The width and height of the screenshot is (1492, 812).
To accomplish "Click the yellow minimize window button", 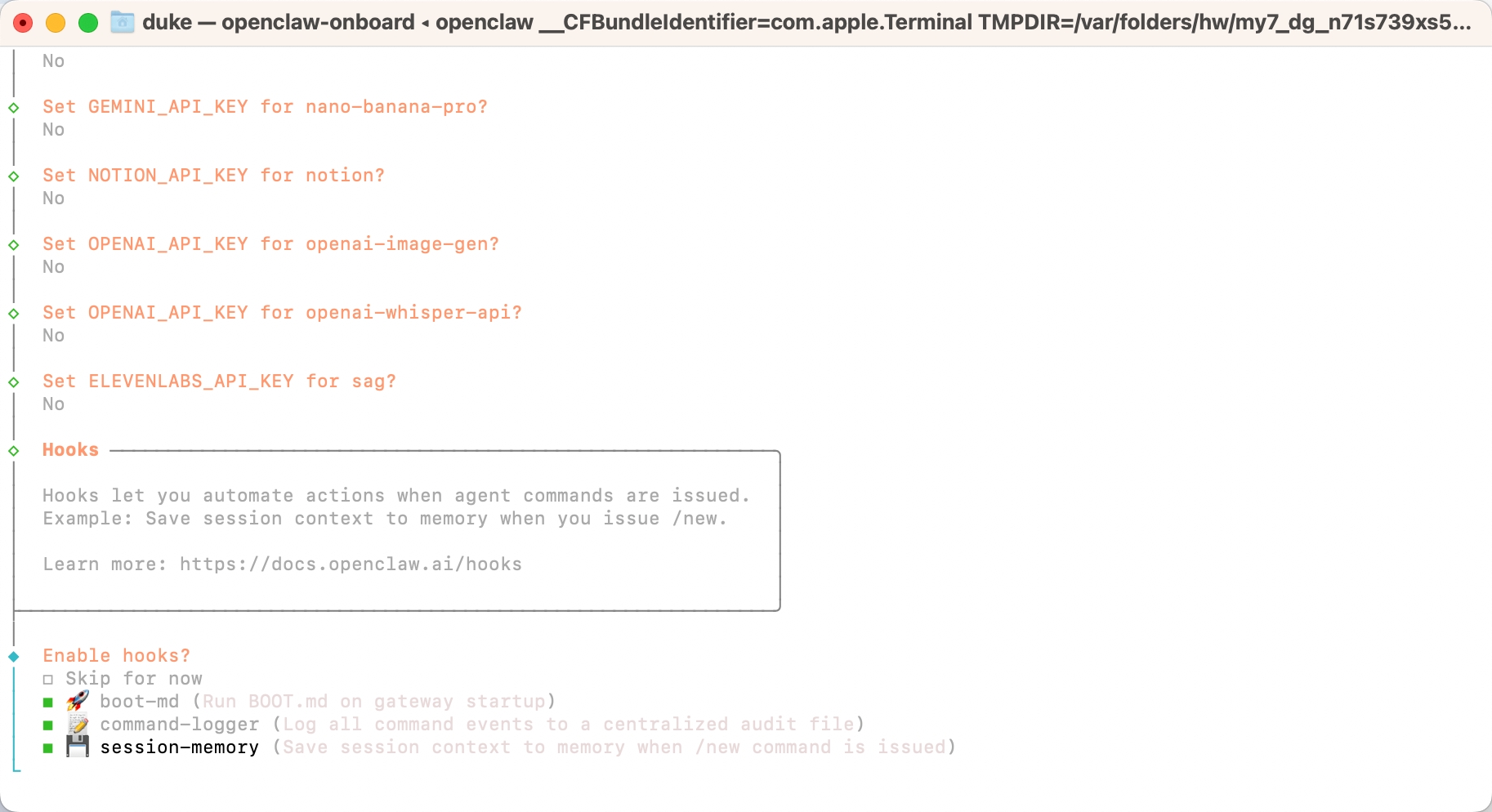I will 56,23.
